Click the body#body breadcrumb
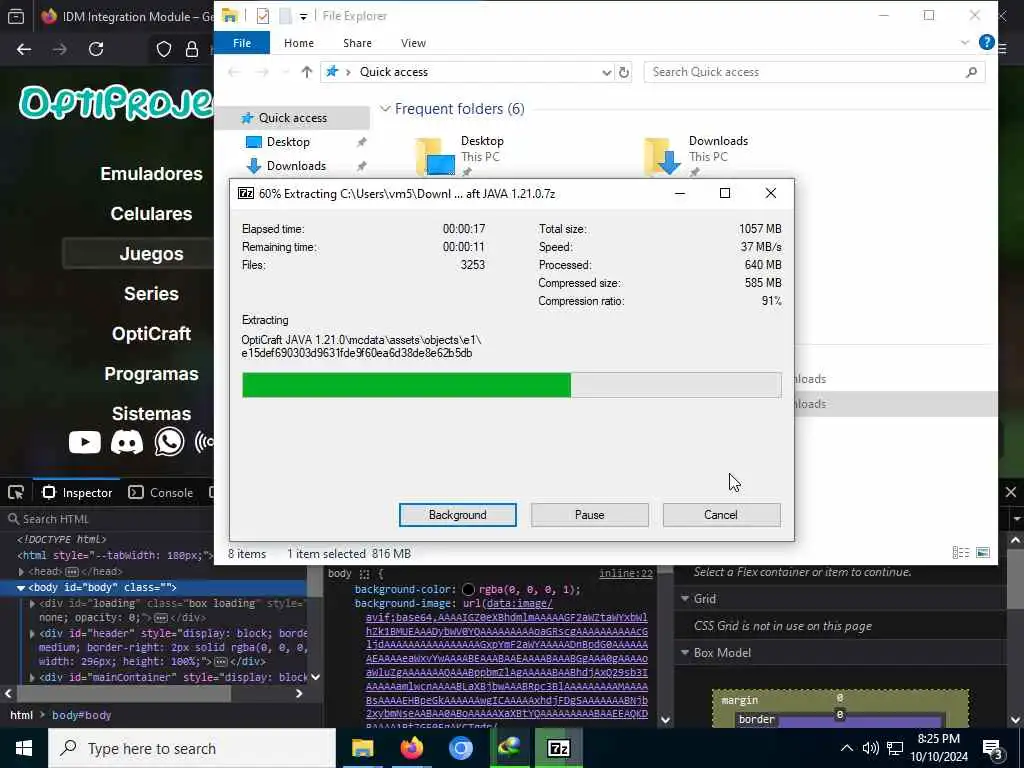This screenshot has width=1024, height=768. point(82,715)
